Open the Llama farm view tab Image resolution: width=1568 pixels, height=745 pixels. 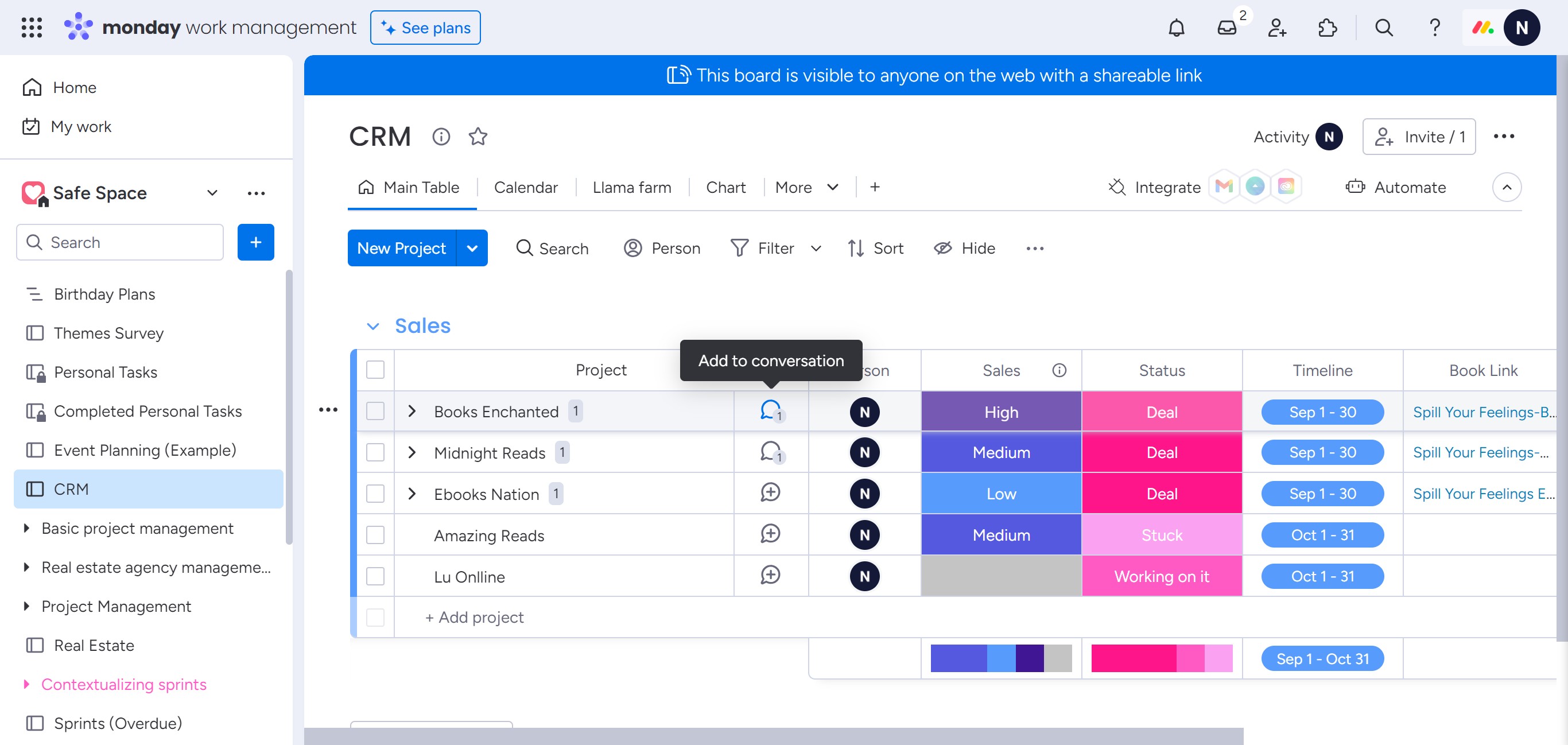click(631, 188)
